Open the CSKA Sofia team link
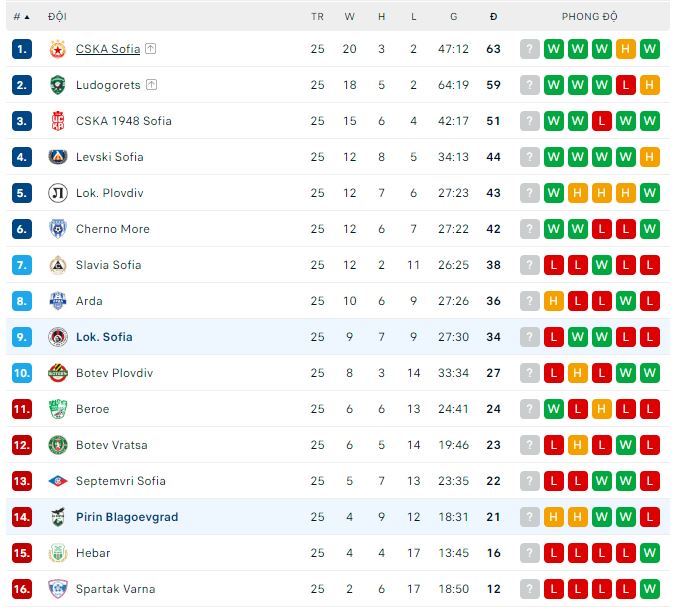This screenshot has height=610, width=674. [x=108, y=49]
